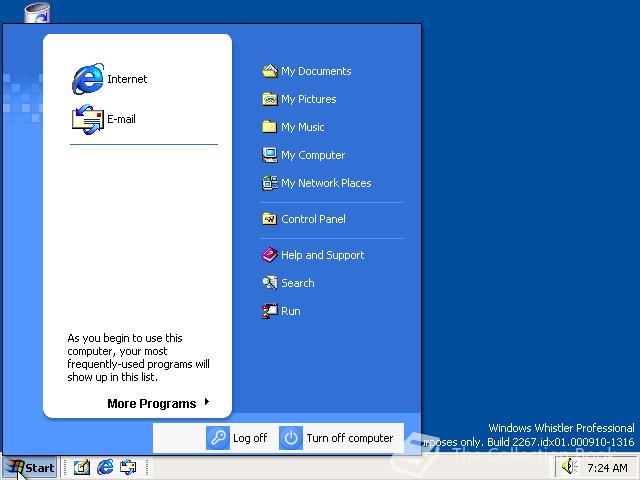Click Show Desktop quick launch icon
This screenshot has height=480, width=640.
click(82, 467)
